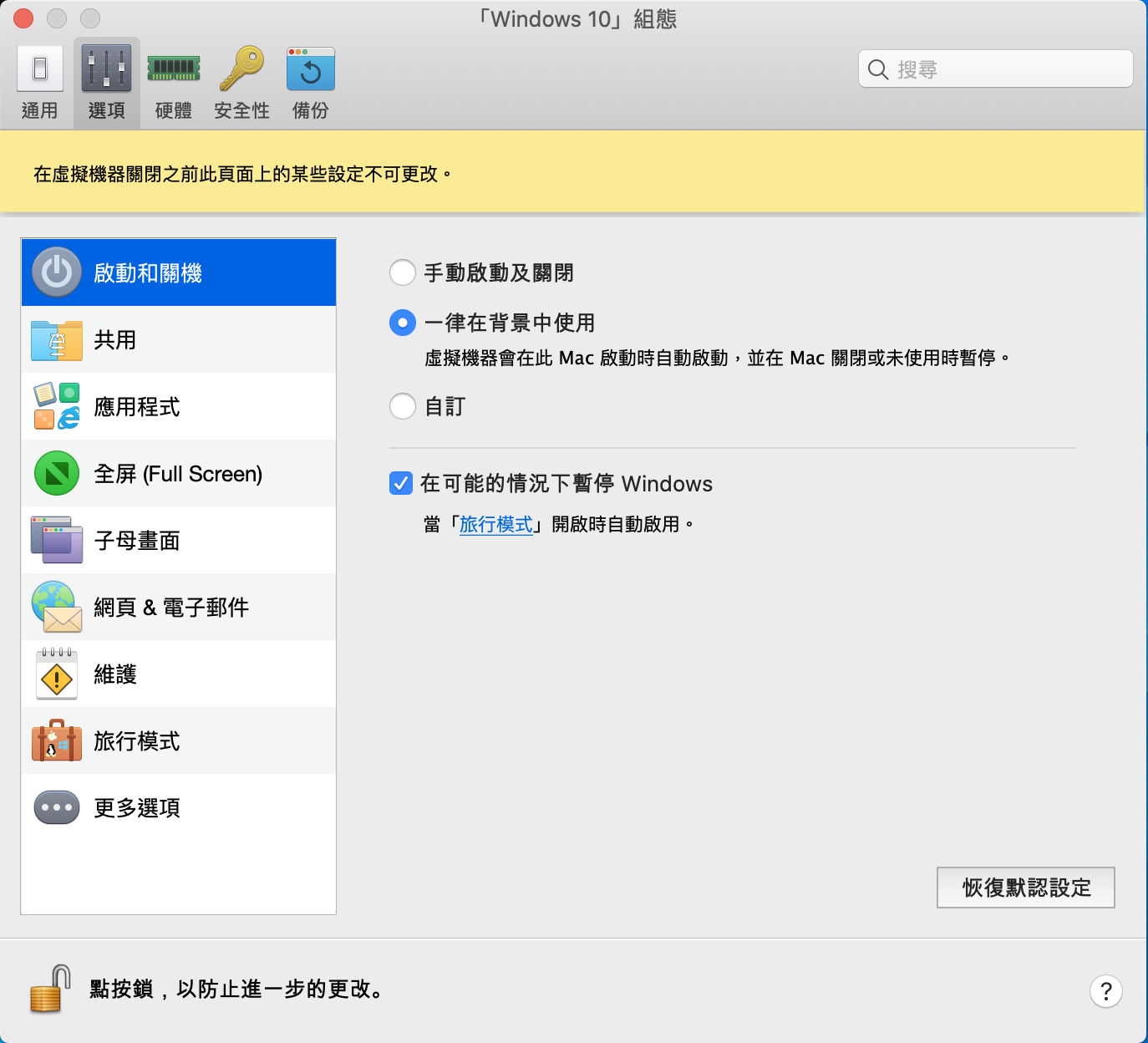Image resolution: width=1148 pixels, height=1043 pixels.
Task: Select 啟動和關機 power icon in sidebar
Action: click(x=57, y=272)
